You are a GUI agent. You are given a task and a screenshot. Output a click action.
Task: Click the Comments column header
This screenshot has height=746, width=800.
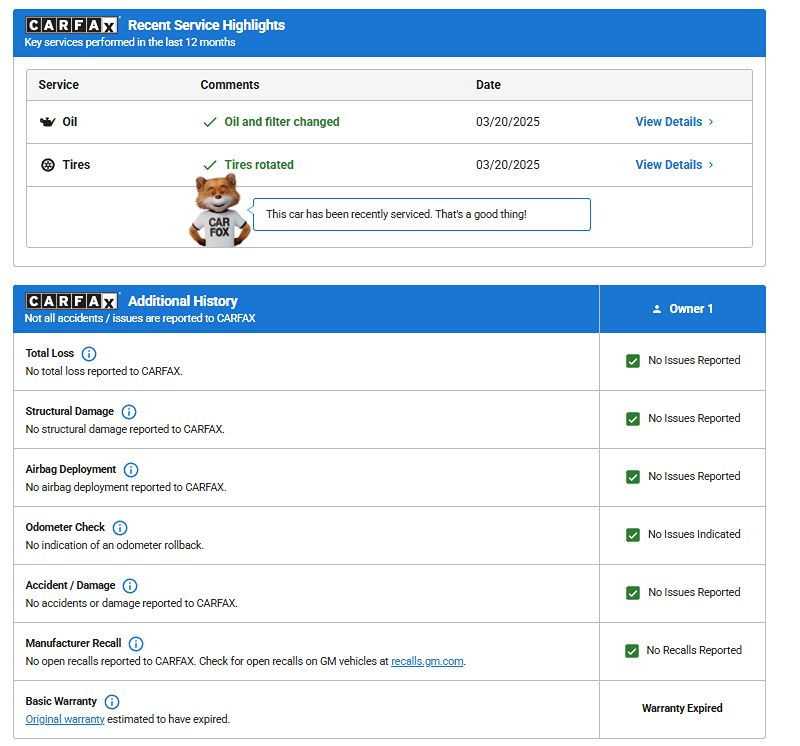coord(230,85)
